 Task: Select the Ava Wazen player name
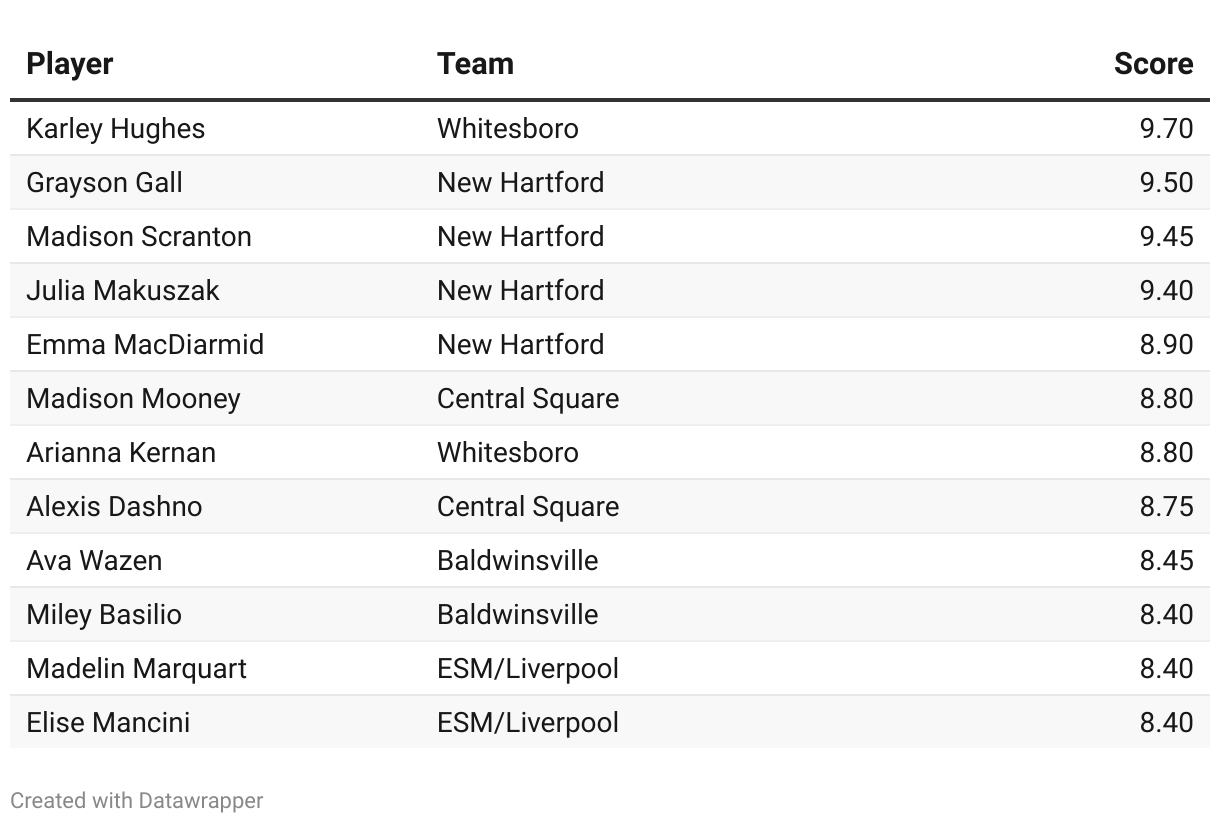(x=94, y=561)
